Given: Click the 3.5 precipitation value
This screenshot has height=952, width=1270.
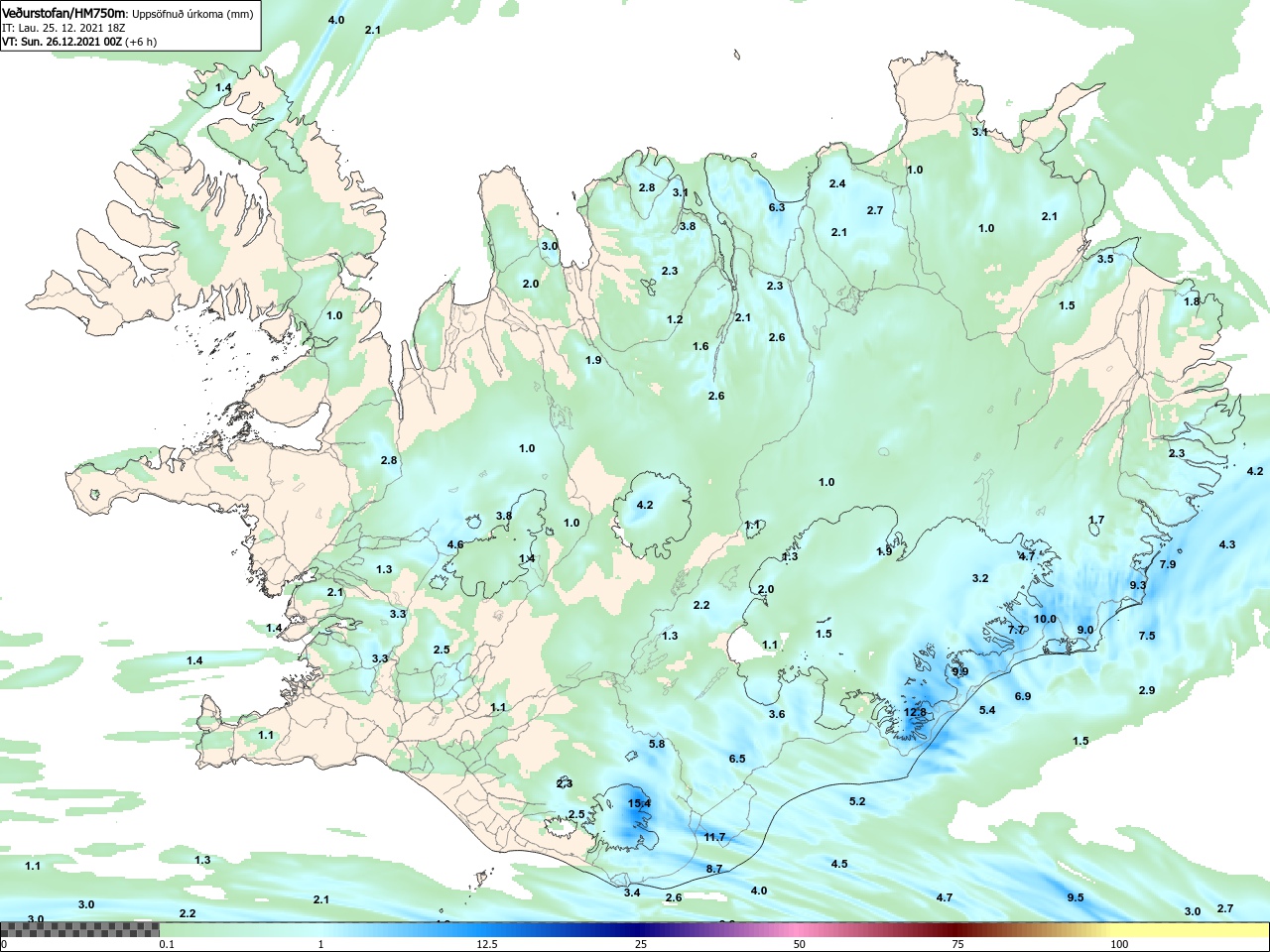Looking at the screenshot, I should coord(1105,259).
